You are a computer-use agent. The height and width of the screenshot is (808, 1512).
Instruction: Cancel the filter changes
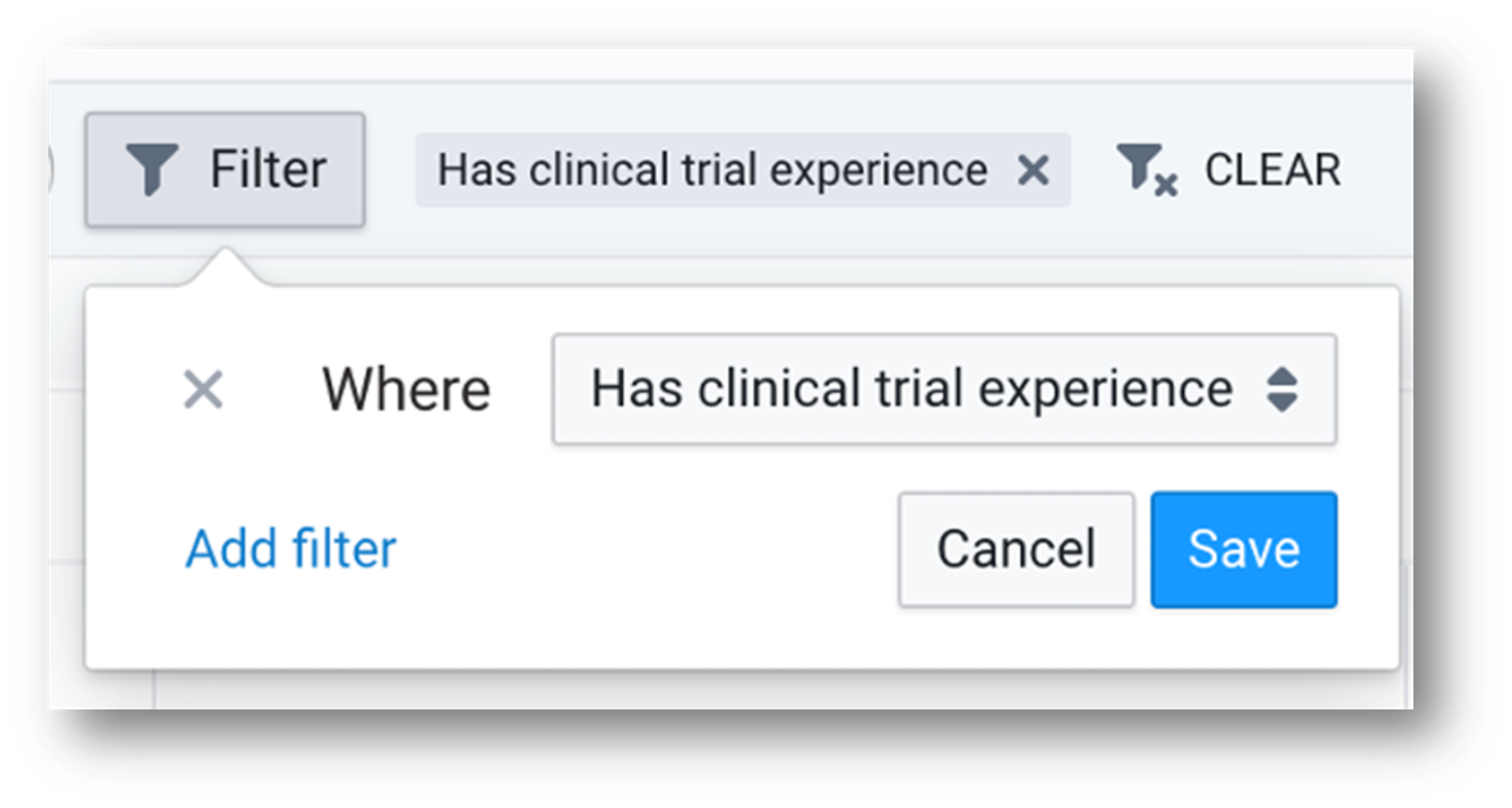[x=1016, y=549]
